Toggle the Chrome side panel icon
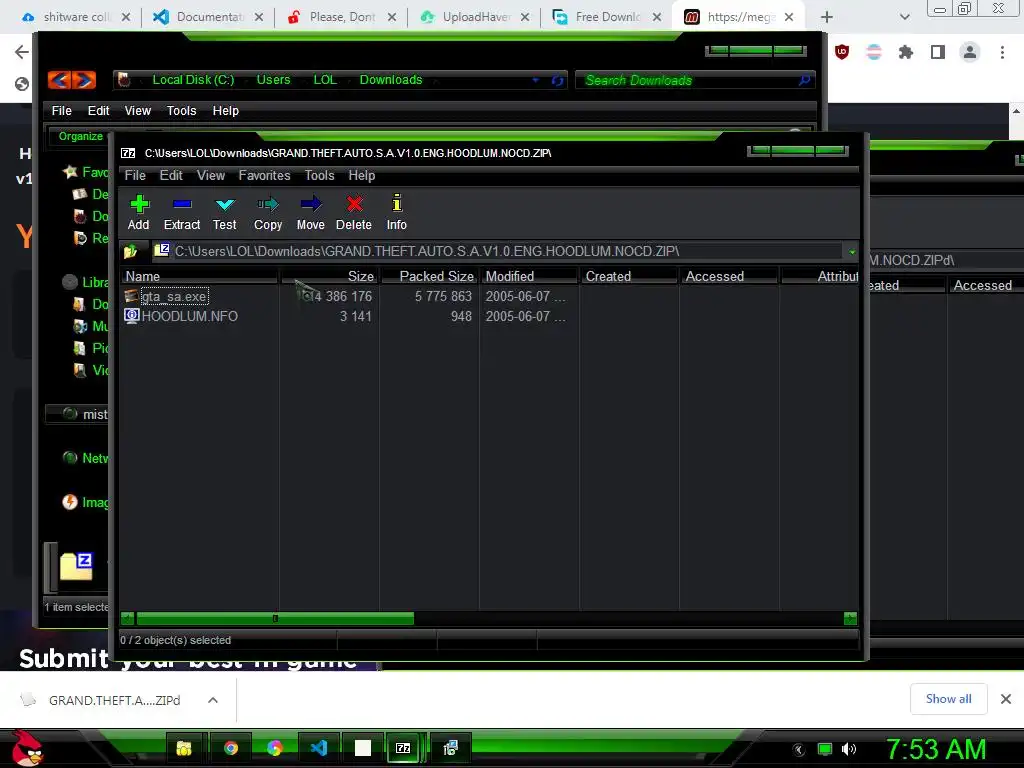This screenshot has height=768, width=1024. tap(938, 52)
